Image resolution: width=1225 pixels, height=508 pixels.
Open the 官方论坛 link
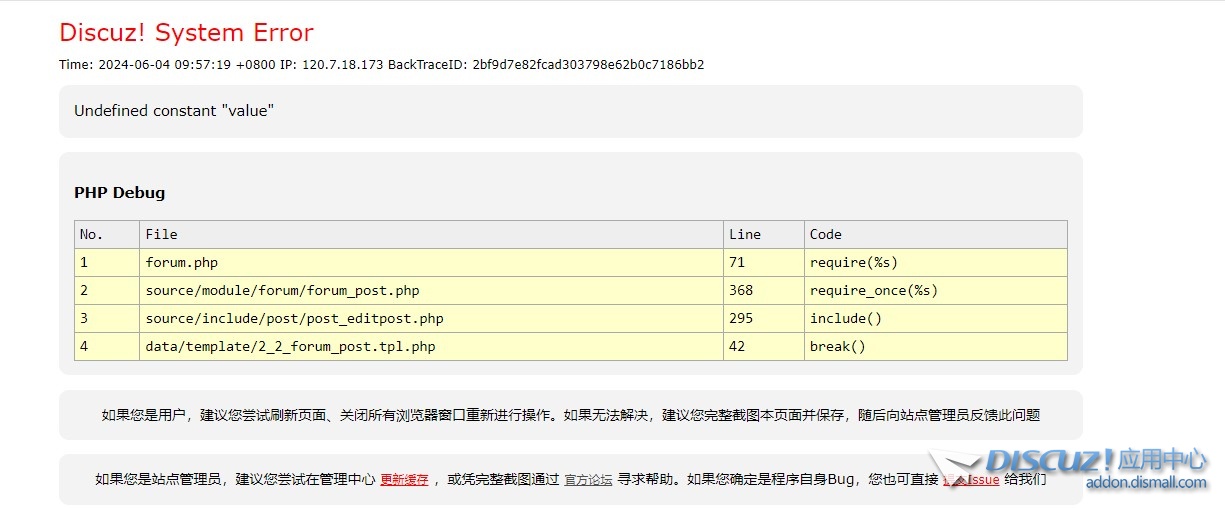pos(588,480)
